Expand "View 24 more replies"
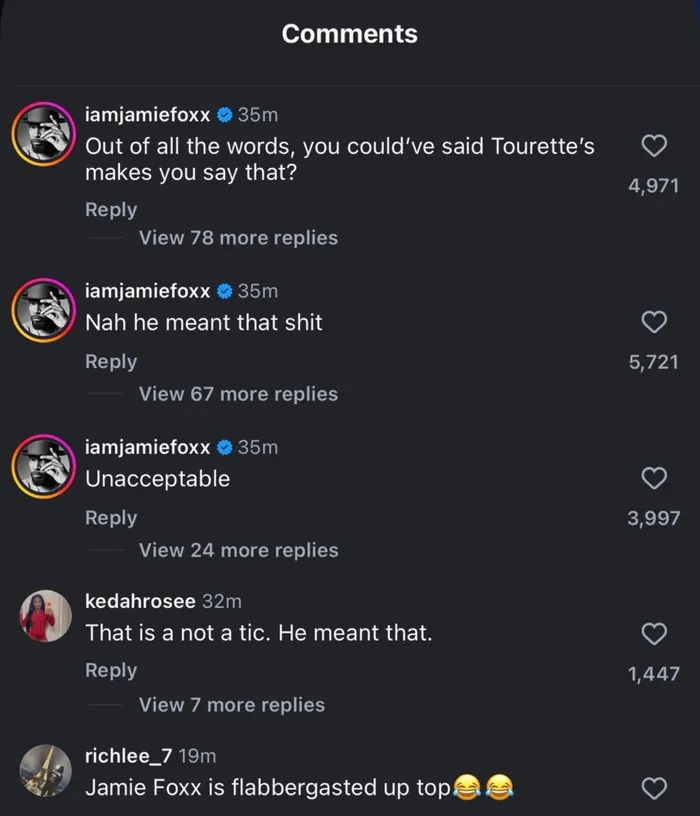 [238, 550]
